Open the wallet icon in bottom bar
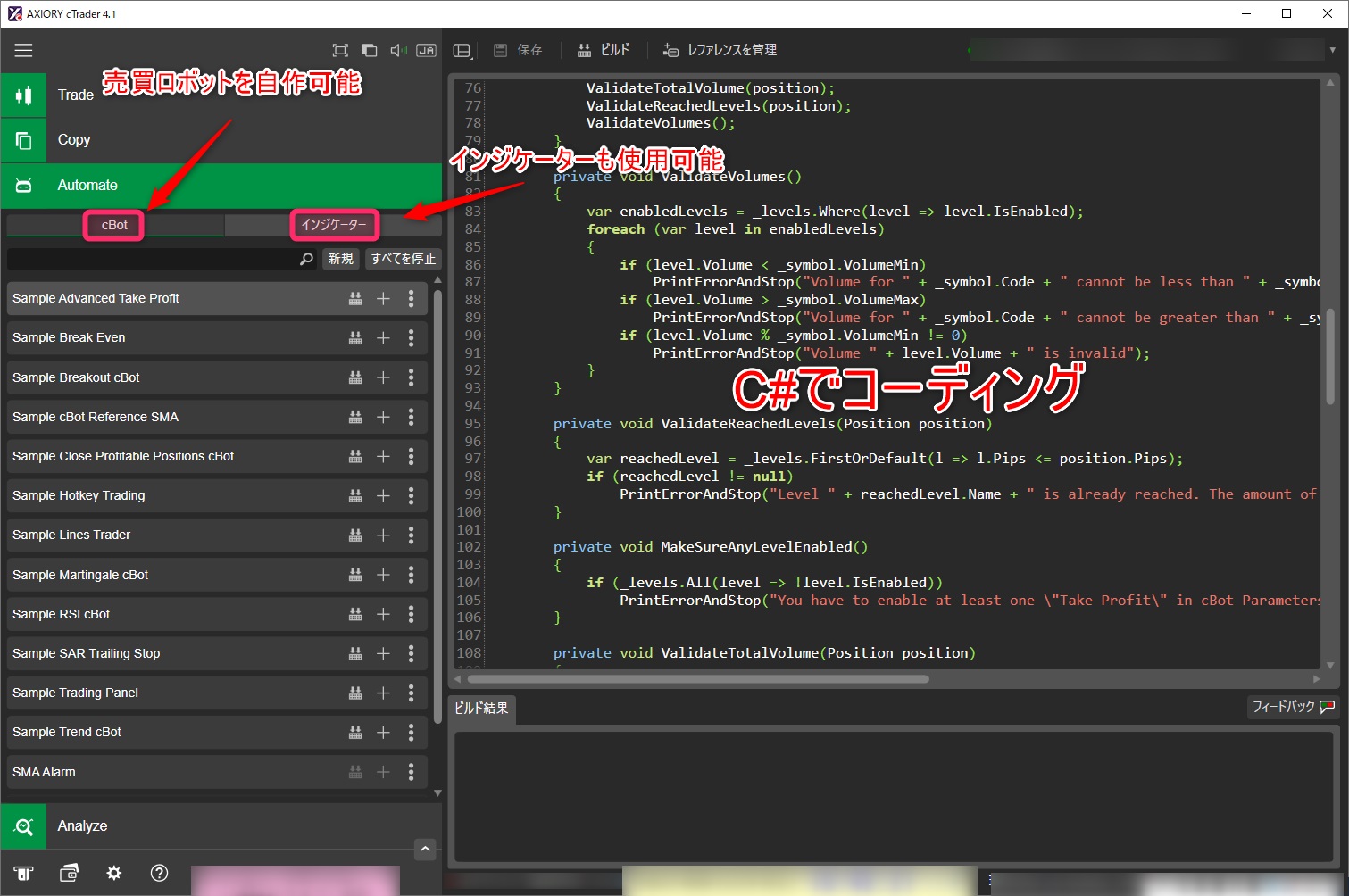Image resolution: width=1349 pixels, height=896 pixels. click(x=69, y=873)
